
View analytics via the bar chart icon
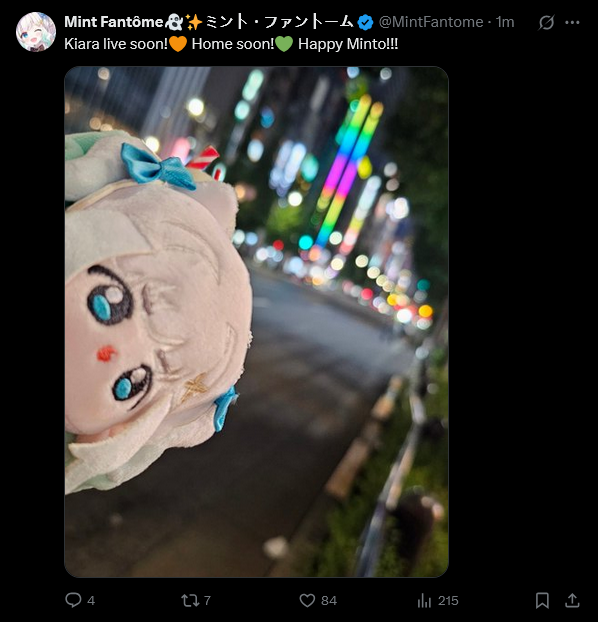point(424,601)
